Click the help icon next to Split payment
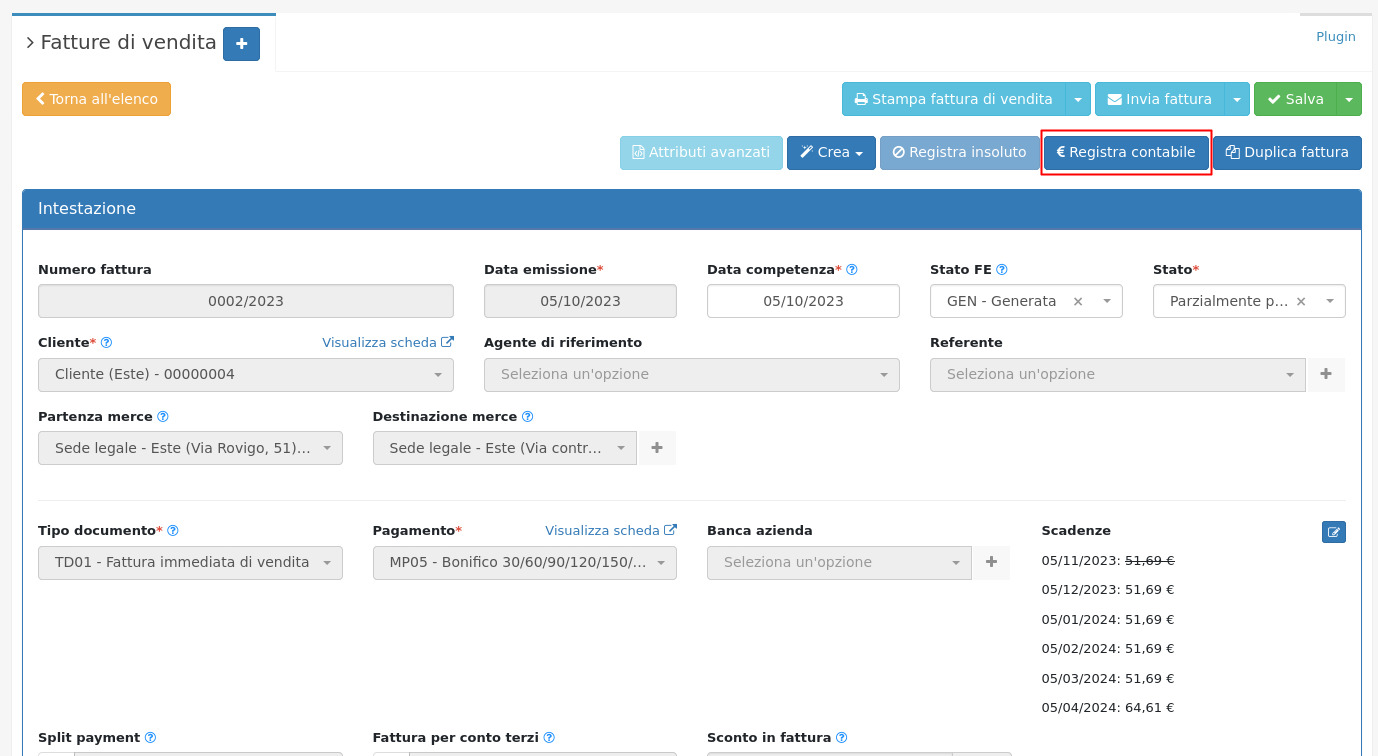 pos(150,738)
